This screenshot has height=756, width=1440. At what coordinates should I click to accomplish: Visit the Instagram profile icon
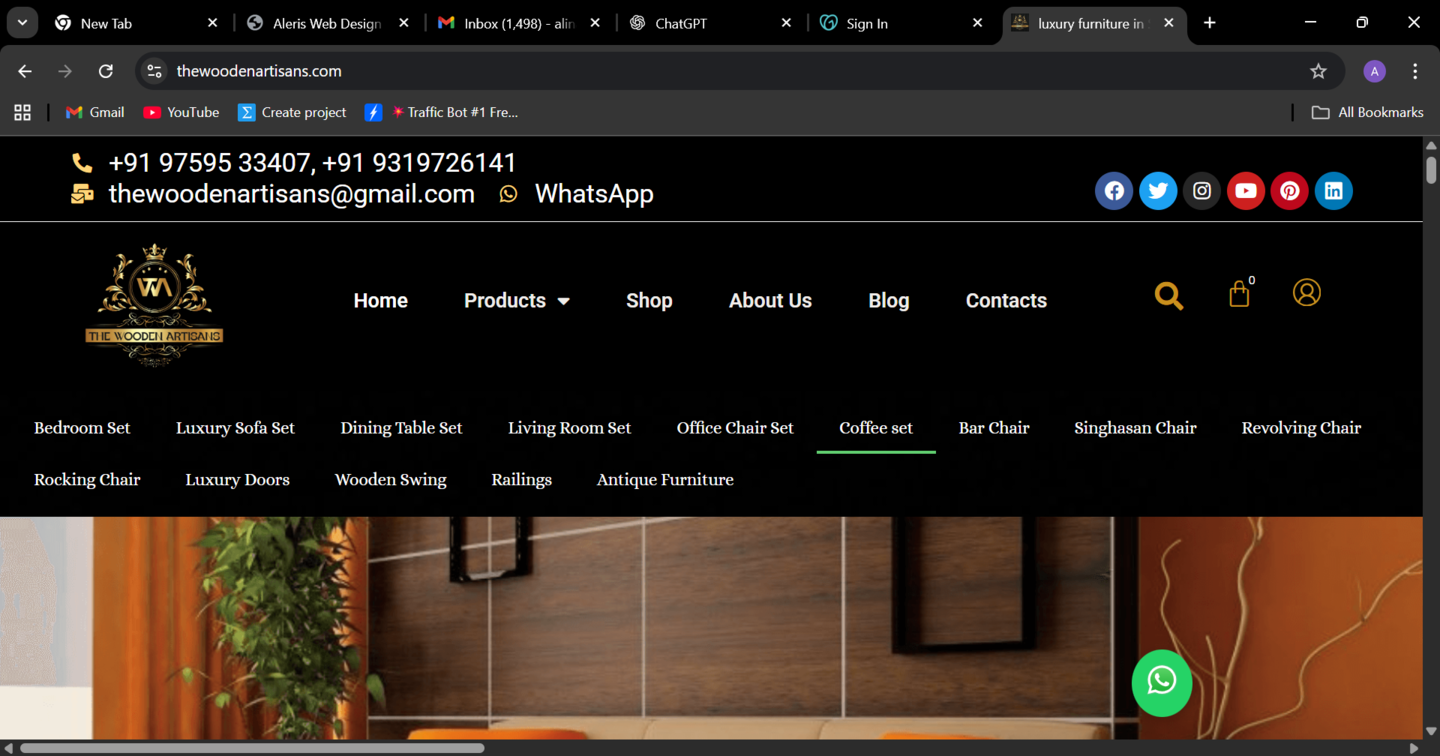(x=1201, y=191)
